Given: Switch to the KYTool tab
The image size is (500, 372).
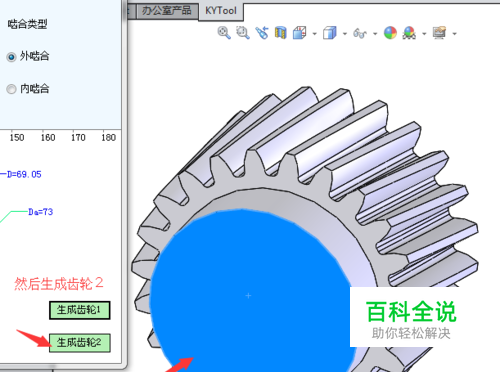Looking at the screenshot, I should [221, 11].
